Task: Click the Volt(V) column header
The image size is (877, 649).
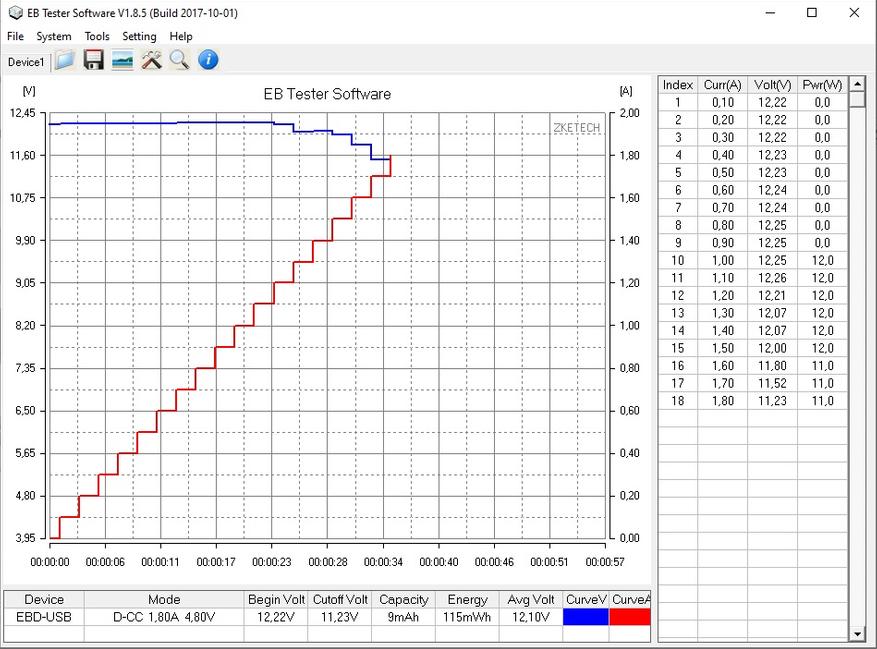Action: [772, 84]
